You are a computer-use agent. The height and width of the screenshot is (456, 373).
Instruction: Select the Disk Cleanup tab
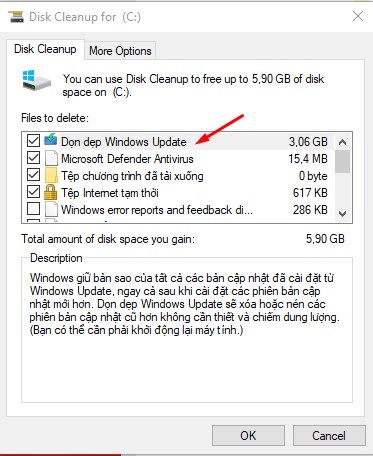coord(45,49)
